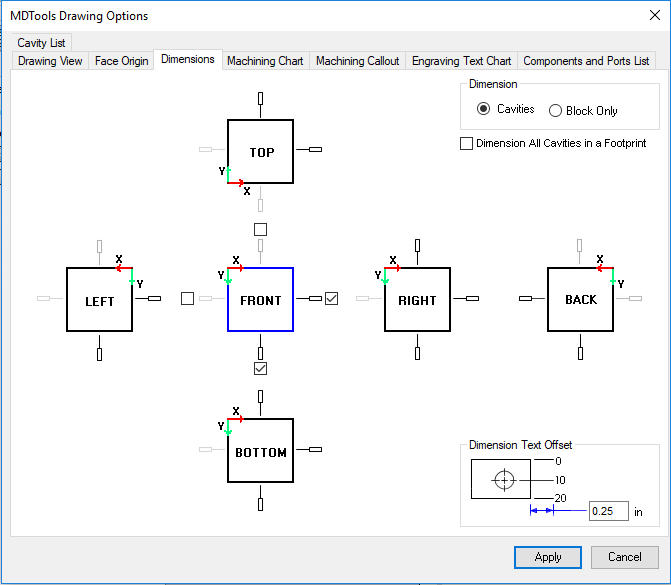Go to Components and Ports List tab

pyautogui.click(x=586, y=61)
